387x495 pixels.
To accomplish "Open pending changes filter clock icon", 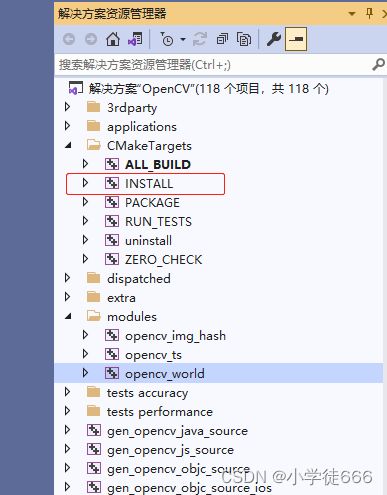I will click(x=167, y=39).
